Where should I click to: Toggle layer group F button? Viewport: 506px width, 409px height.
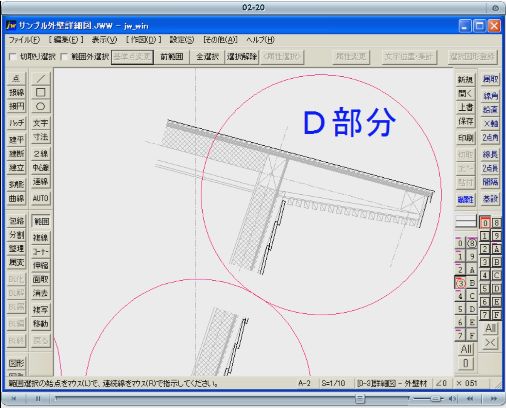[497, 315]
